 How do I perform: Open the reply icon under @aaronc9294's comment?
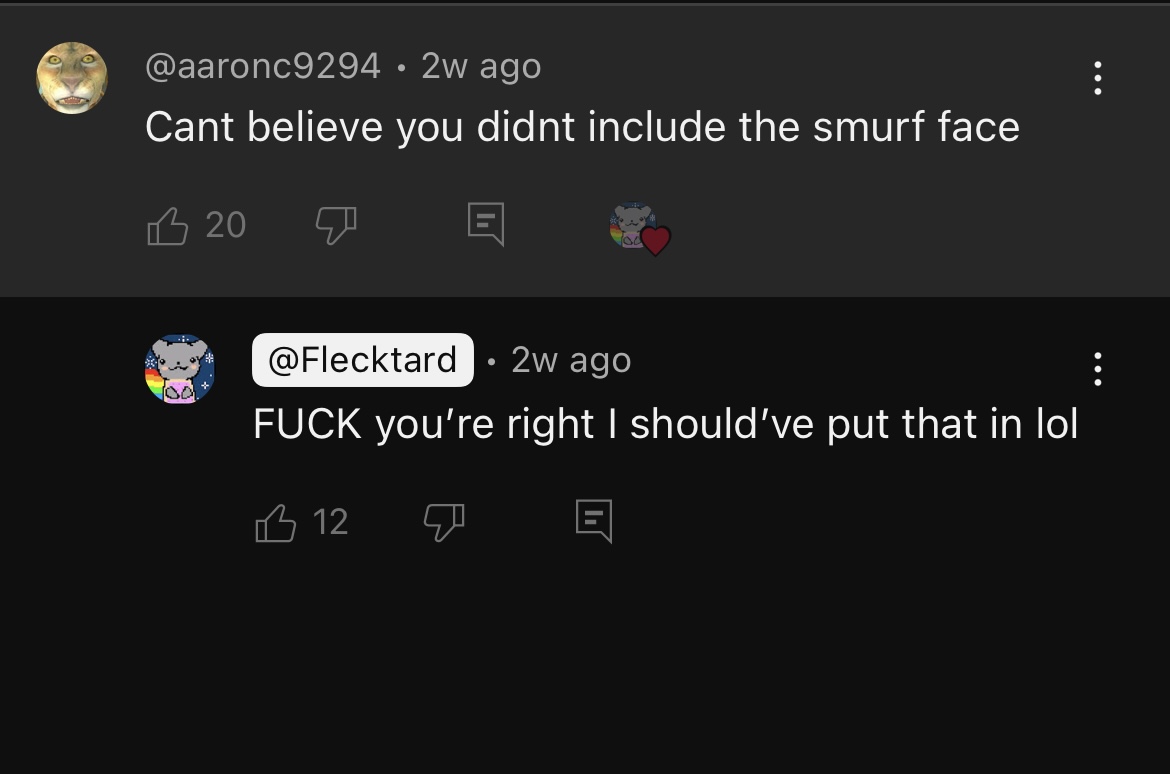pyautogui.click(x=486, y=224)
